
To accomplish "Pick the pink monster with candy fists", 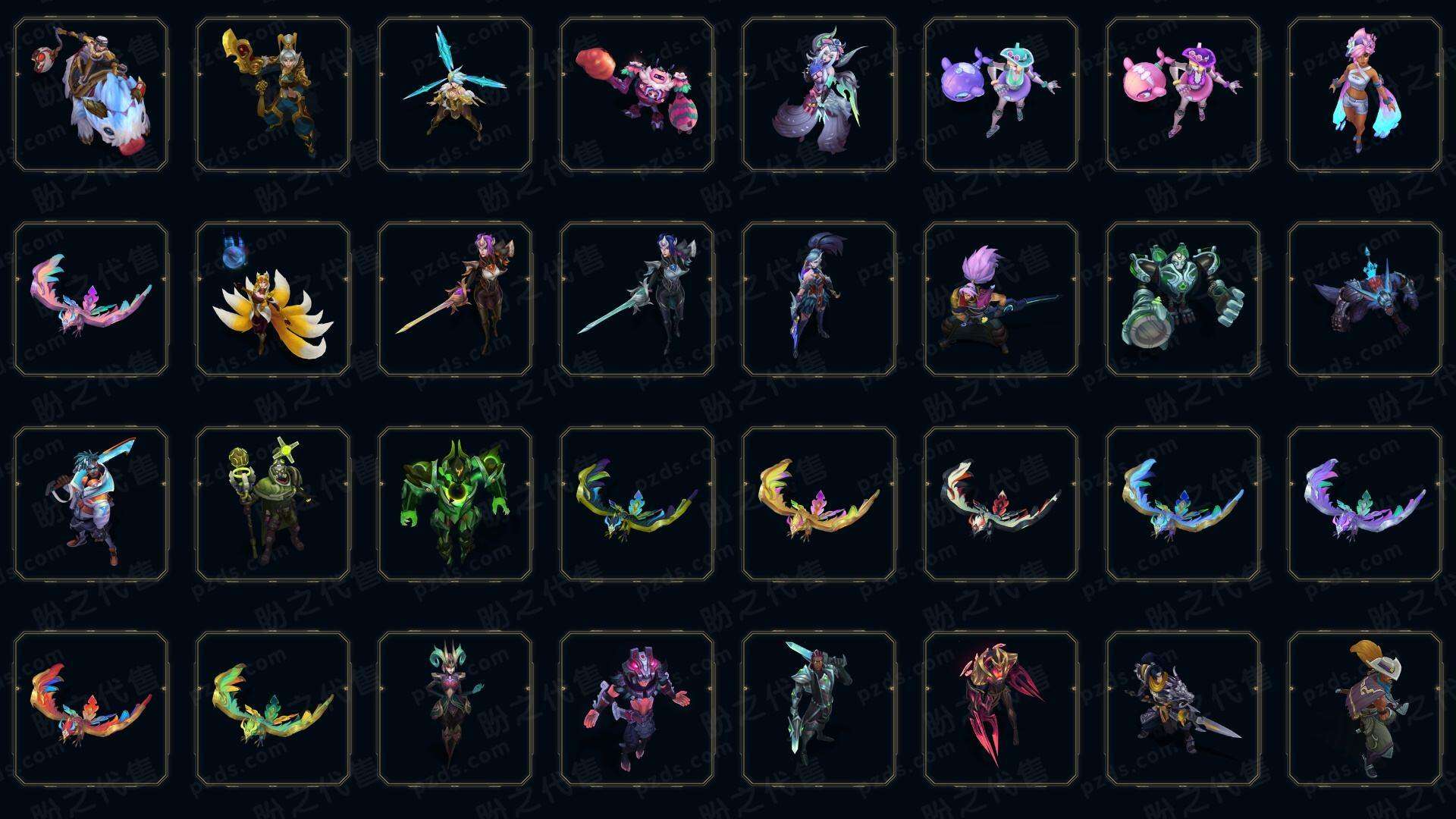I will pyautogui.click(x=637, y=95).
